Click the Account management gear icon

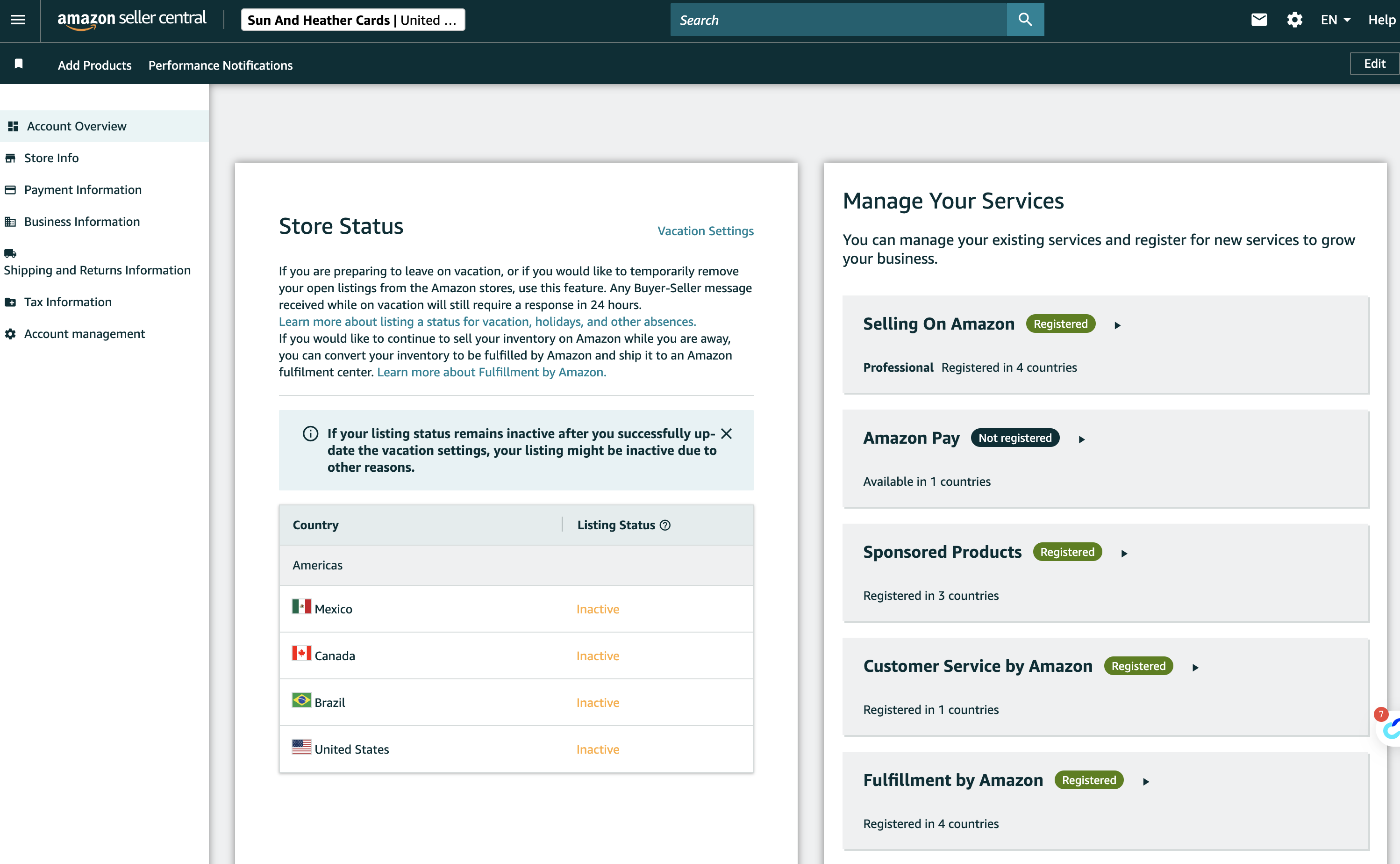click(x=10, y=334)
